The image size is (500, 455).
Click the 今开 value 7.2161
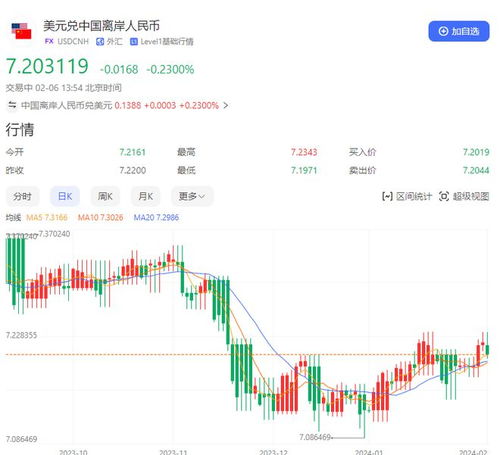pos(132,152)
